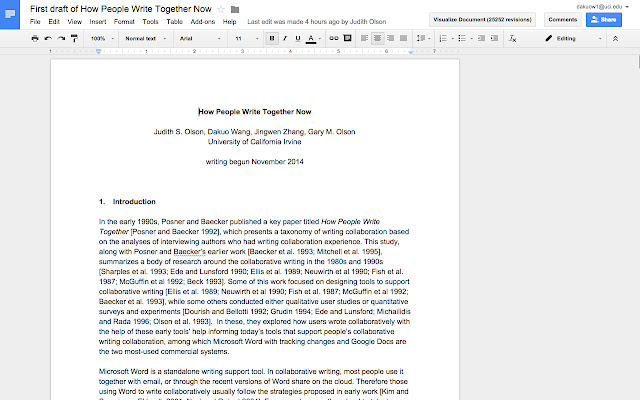The width and height of the screenshot is (640, 400).
Task: Open bulleted list options arrow
Action: coord(471,39)
